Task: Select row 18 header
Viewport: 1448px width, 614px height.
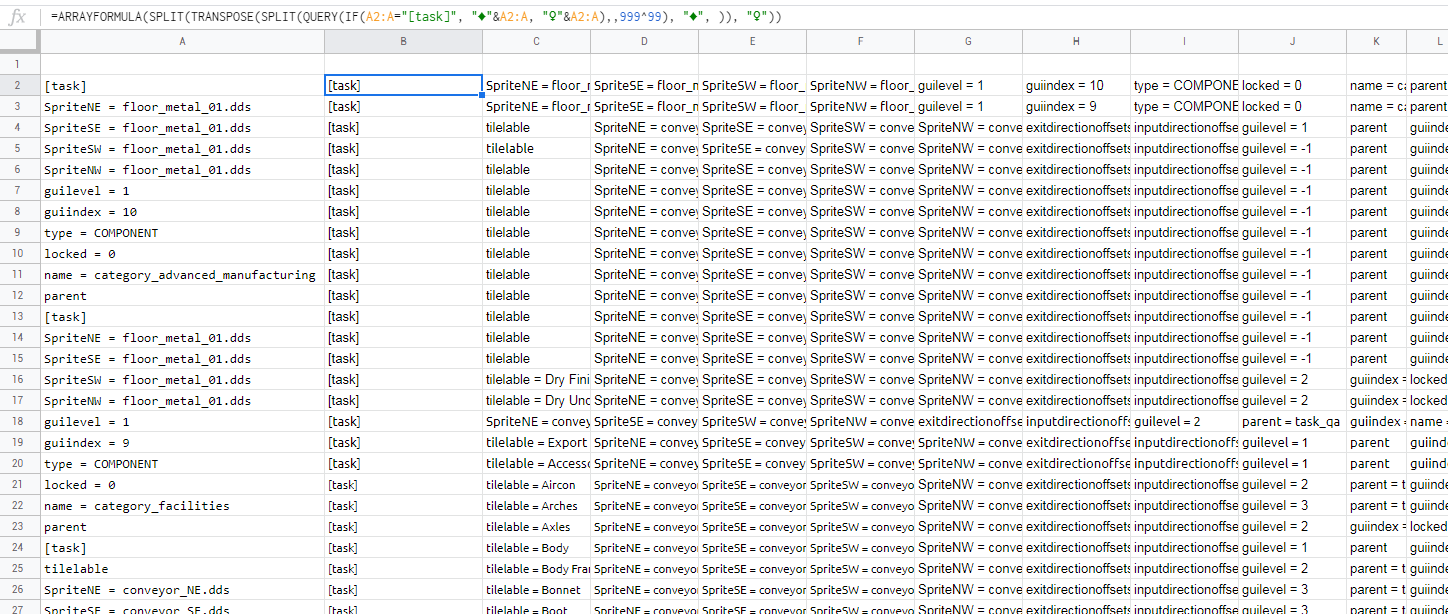Action: click(x=20, y=421)
